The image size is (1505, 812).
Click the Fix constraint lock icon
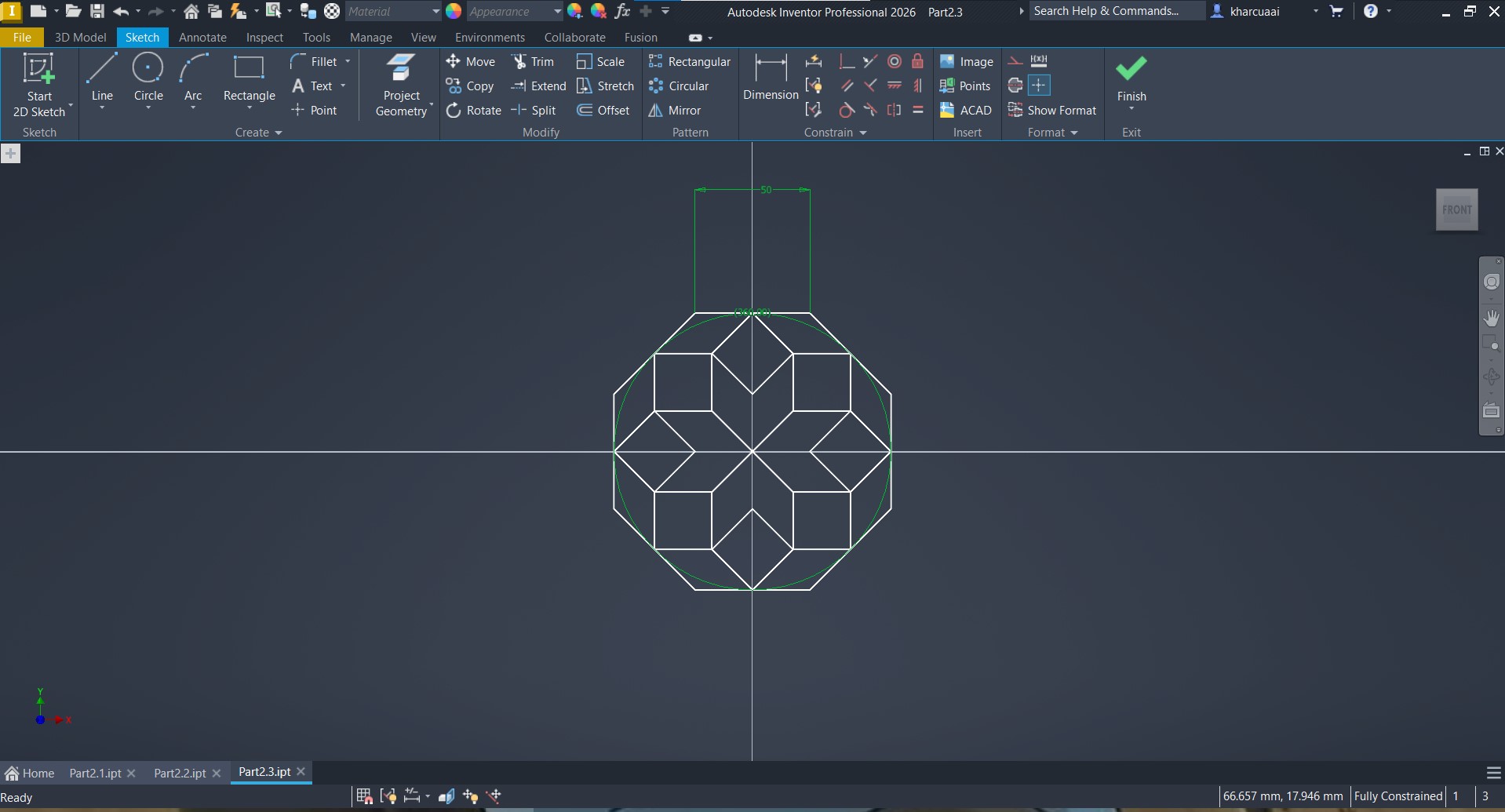(917, 62)
